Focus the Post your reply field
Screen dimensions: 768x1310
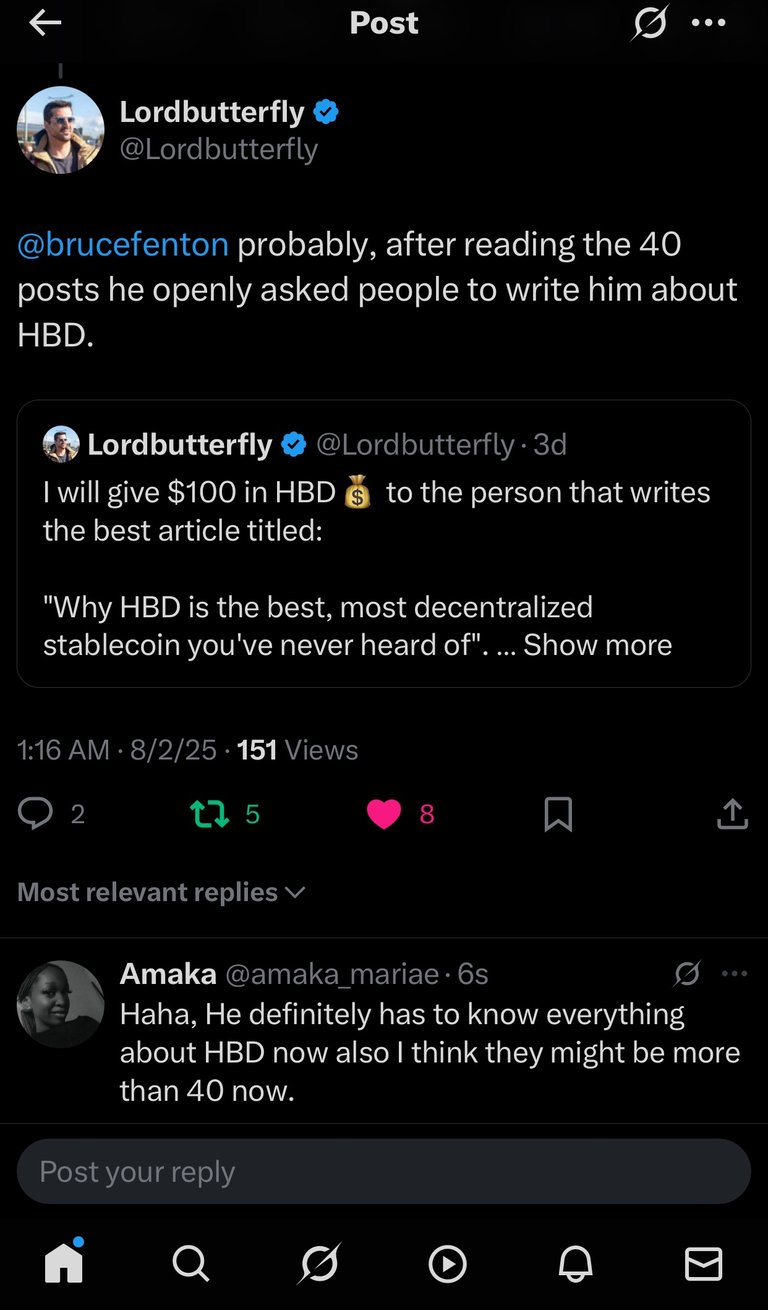point(384,1171)
